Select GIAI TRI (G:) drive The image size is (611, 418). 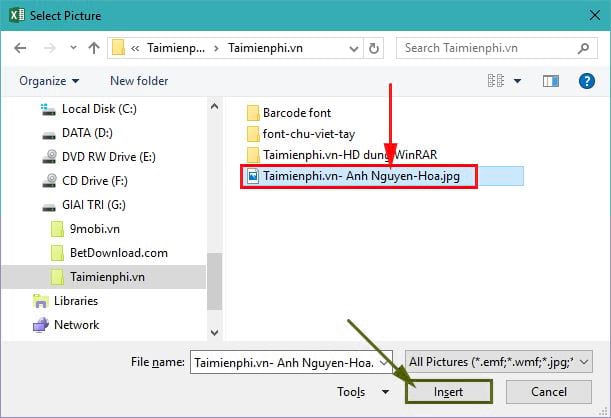pyautogui.click(x=94, y=205)
